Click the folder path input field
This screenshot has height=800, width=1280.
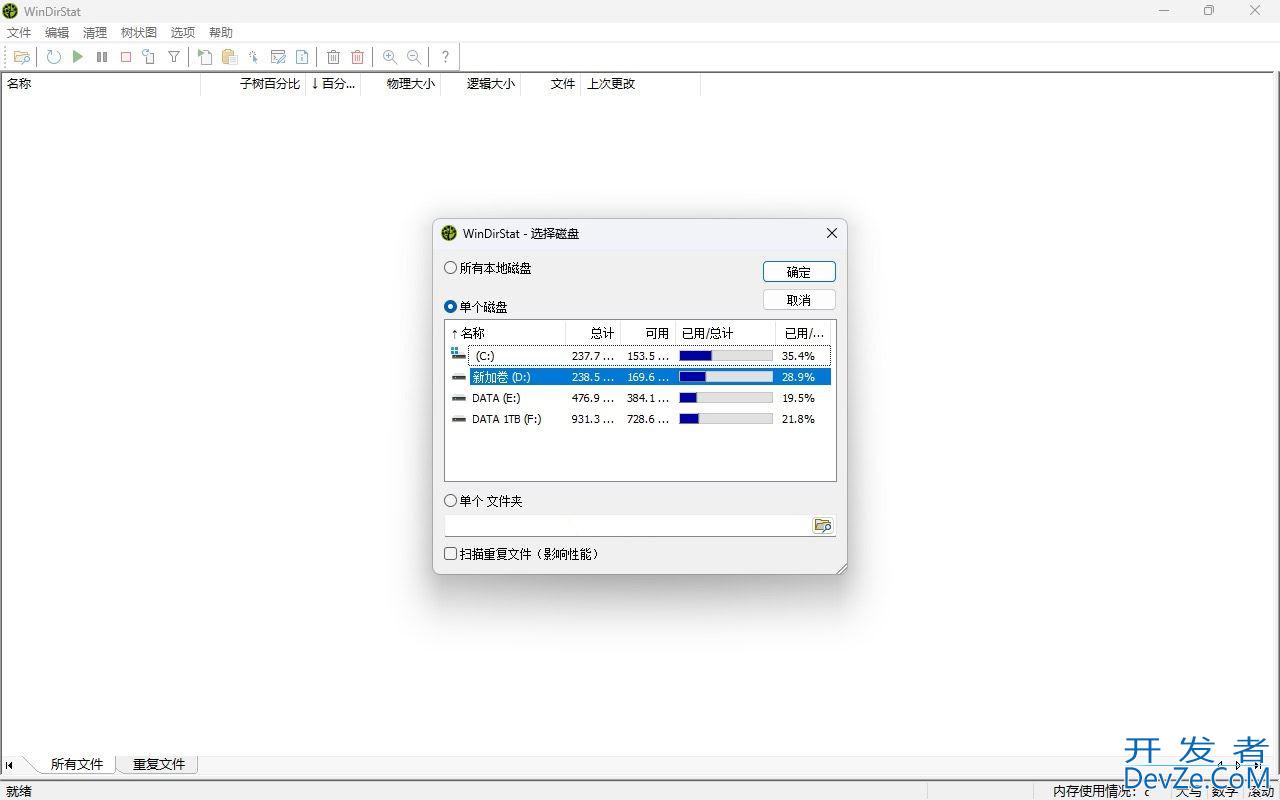click(x=628, y=525)
